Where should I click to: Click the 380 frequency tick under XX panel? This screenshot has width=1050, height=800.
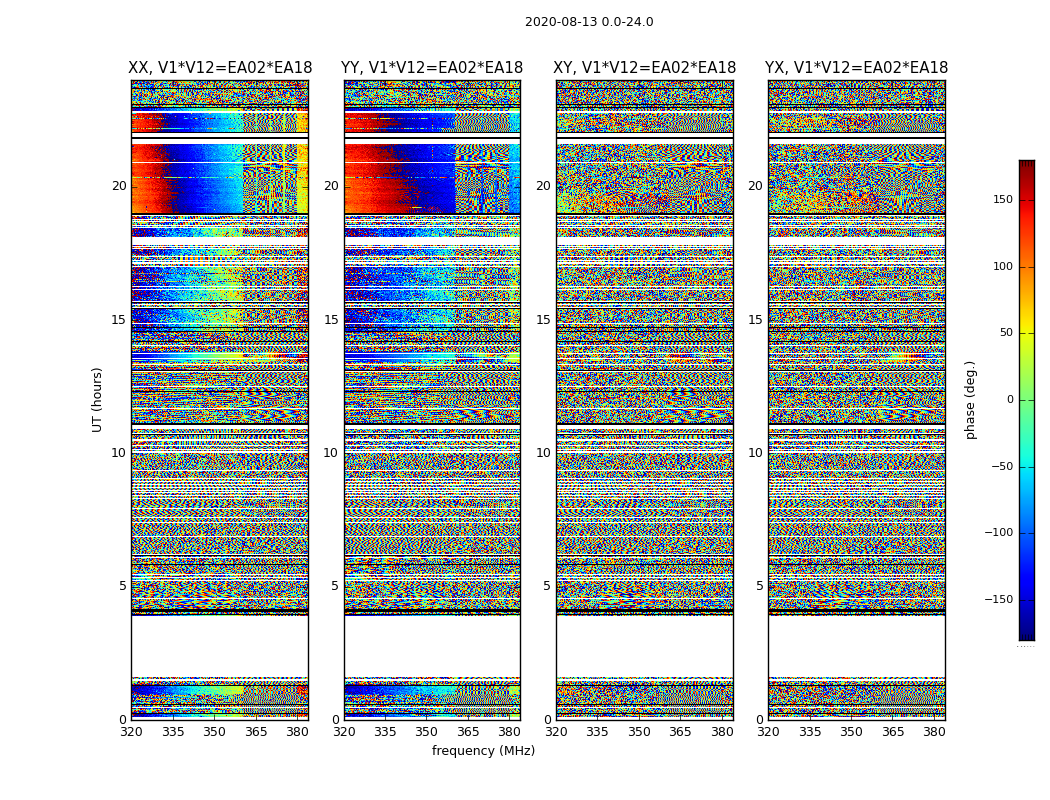pos(297,732)
